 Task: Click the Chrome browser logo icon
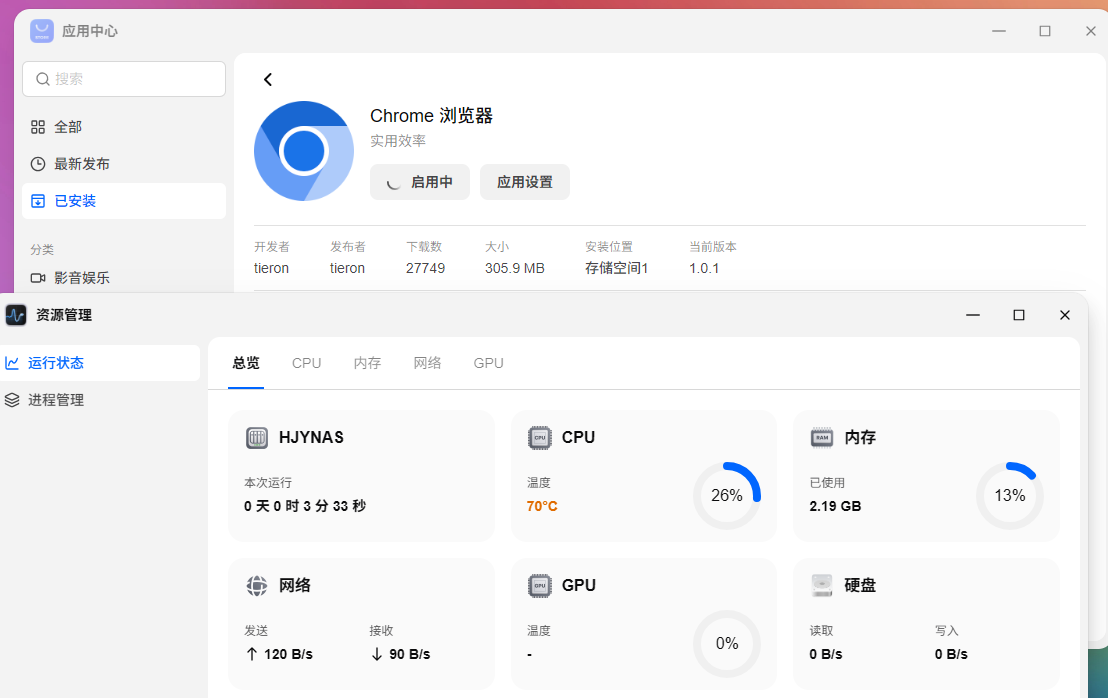[x=304, y=150]
